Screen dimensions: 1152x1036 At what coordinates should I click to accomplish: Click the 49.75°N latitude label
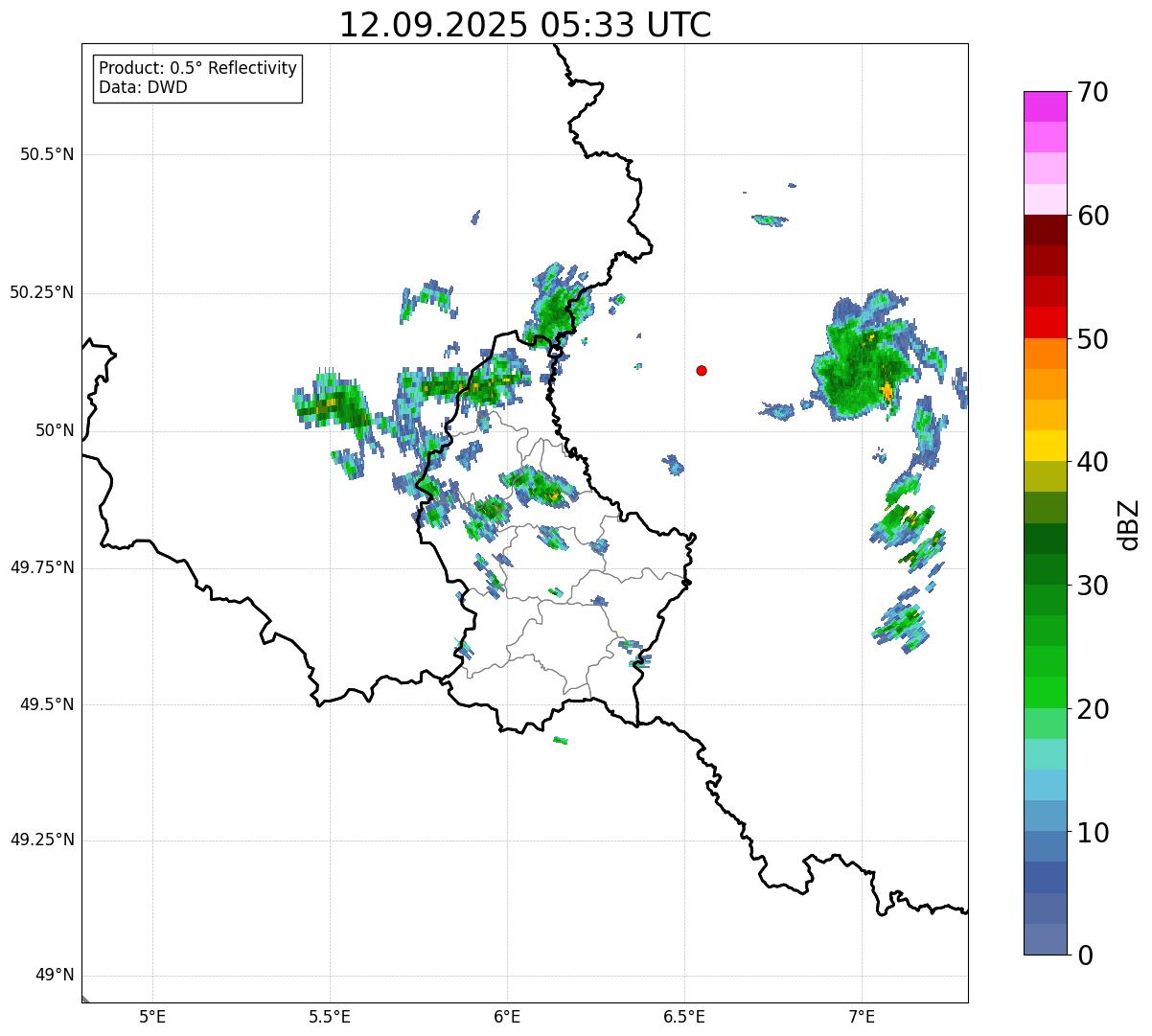click(x=42, y=567)
